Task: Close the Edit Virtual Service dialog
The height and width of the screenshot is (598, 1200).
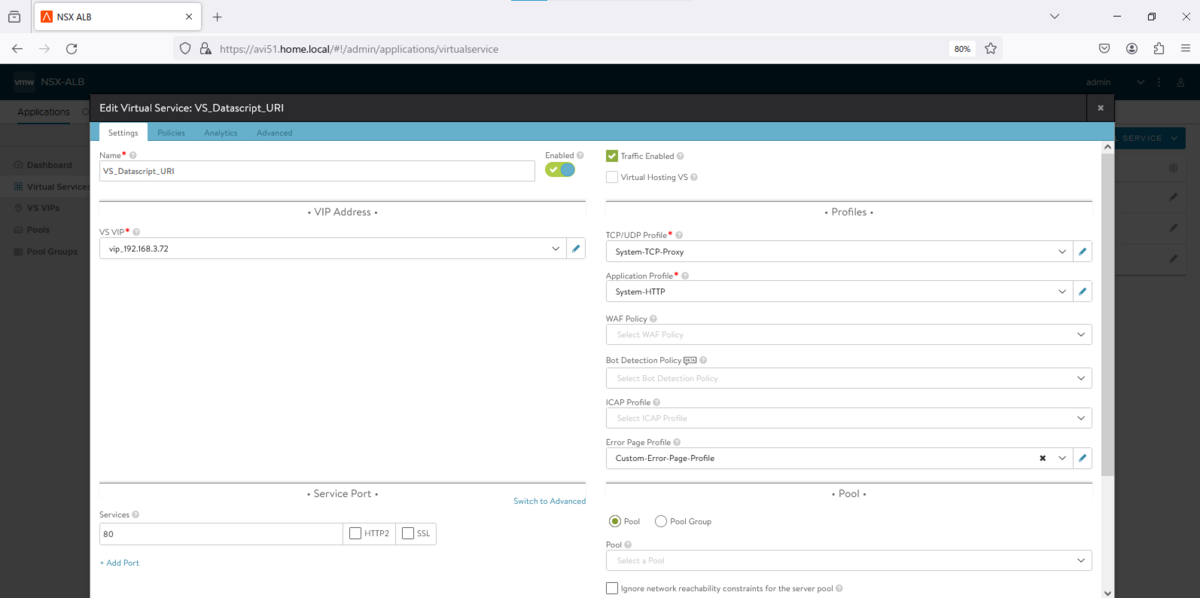Action: tap(1100, 107)
